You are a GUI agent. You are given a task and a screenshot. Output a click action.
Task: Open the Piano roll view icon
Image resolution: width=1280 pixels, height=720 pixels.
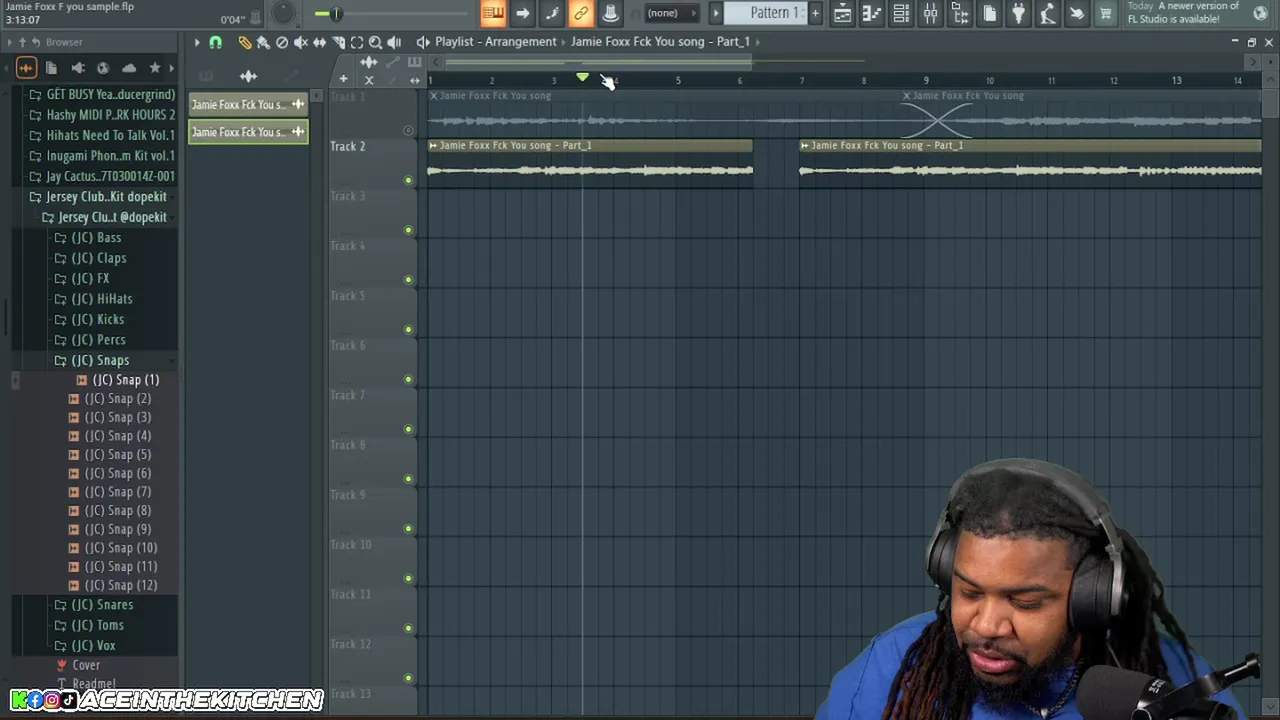(x=872, y=13)
